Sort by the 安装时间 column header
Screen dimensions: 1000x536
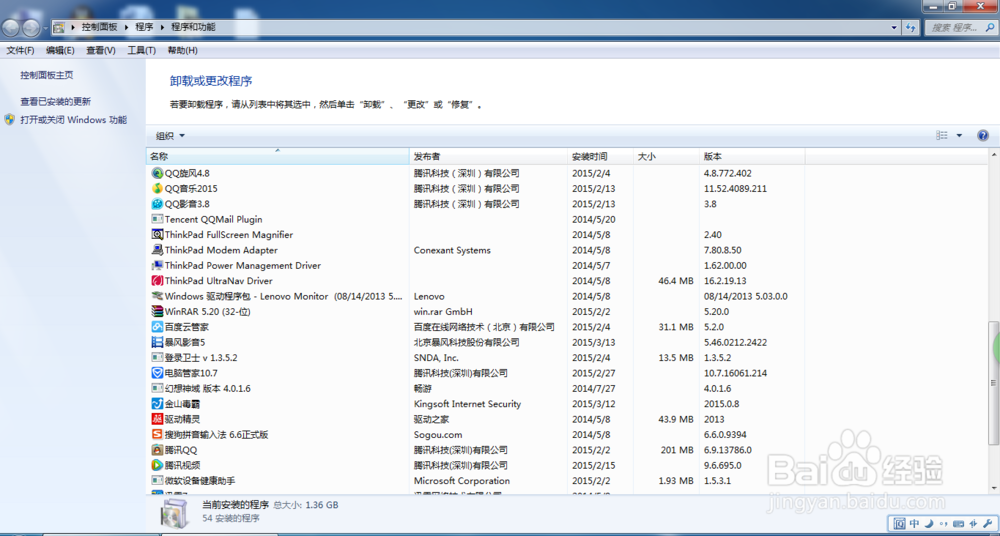pos(601,156)
